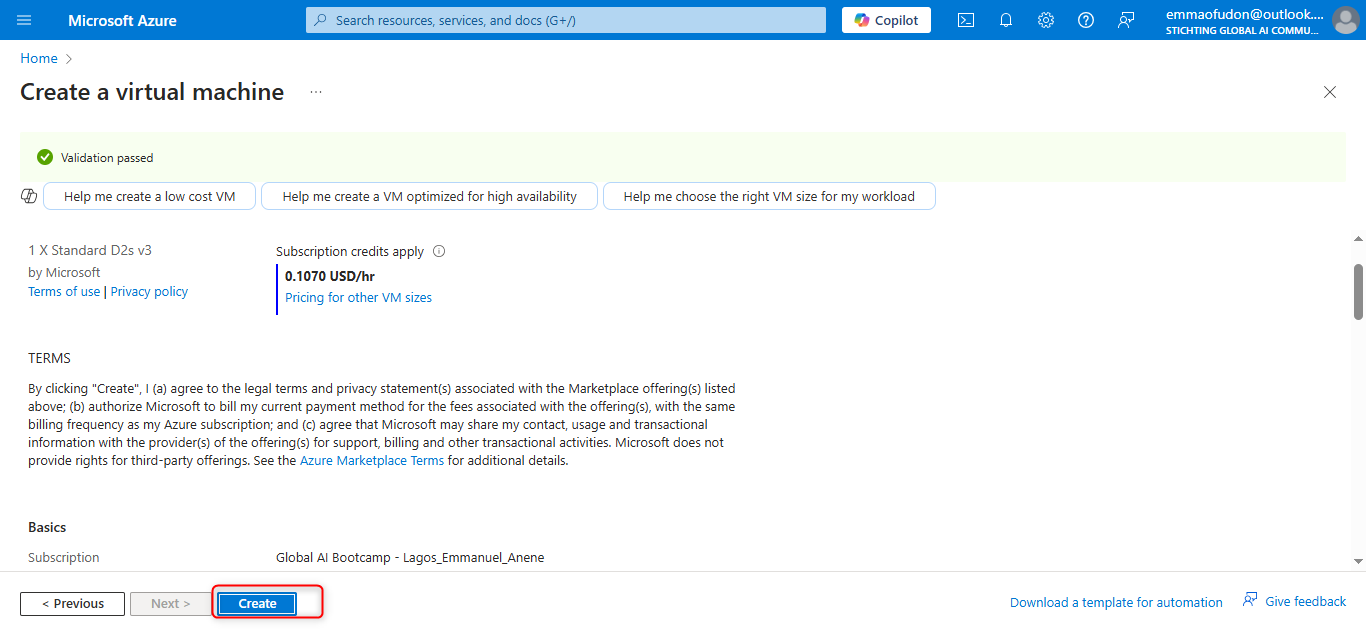
Task: Click the Copilot icon beside suggestions
Action: [x=29, y=196]
